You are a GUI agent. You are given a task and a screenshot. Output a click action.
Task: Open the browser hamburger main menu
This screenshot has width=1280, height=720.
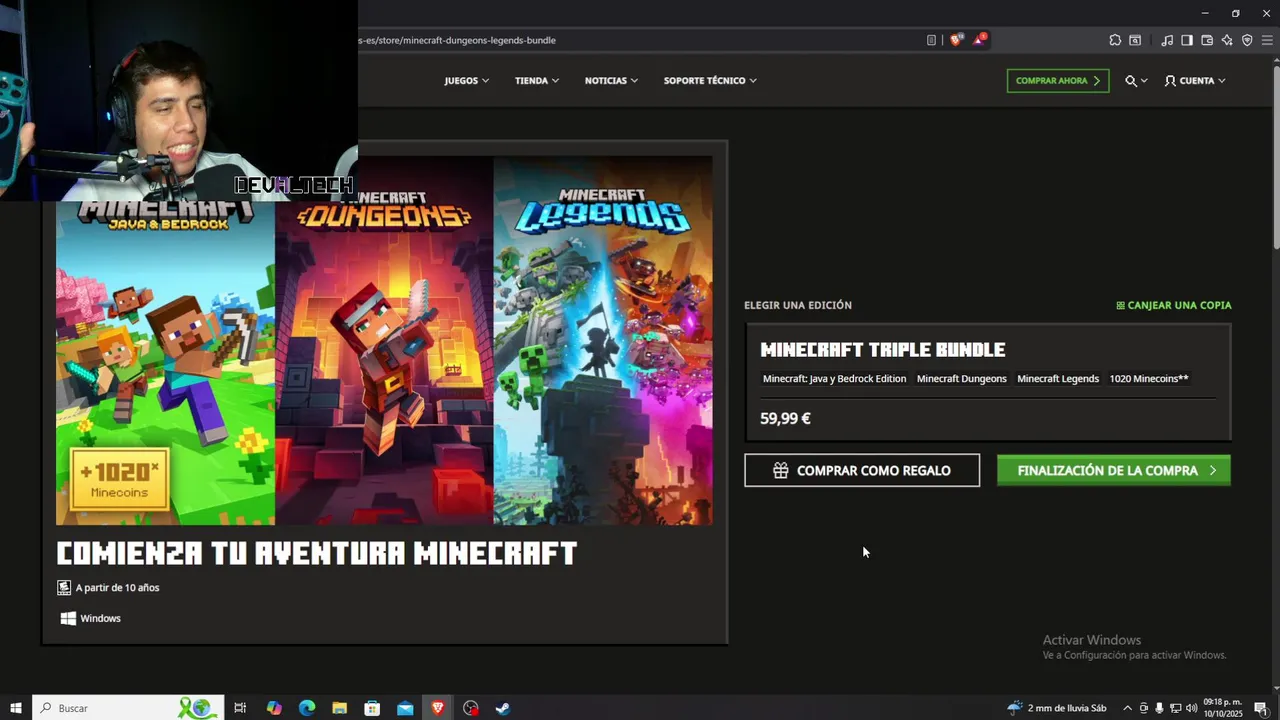pos(1267,40)
